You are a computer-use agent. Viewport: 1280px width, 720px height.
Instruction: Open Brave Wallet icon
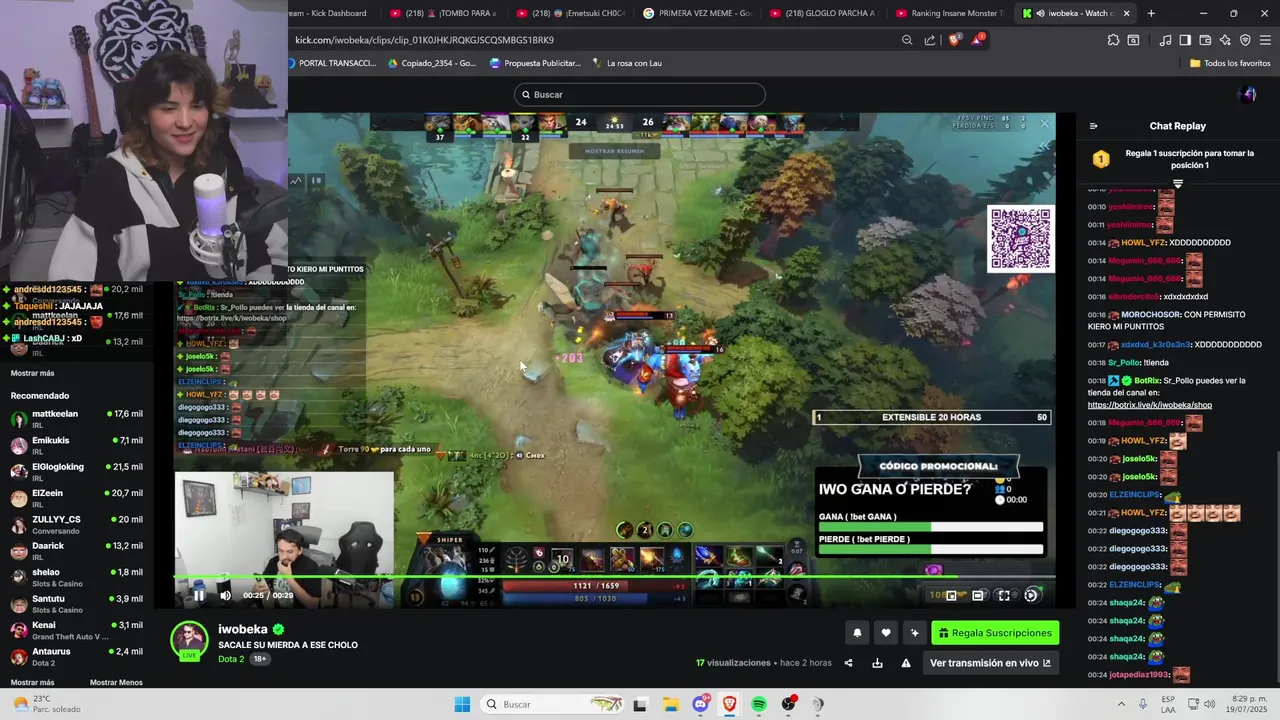pyautogui.click(x=1205, y=40)
